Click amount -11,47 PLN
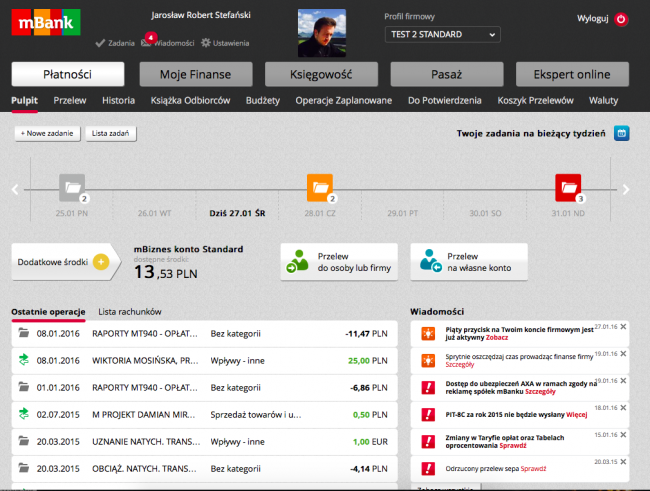The width and height of the screenshot is (650, 491). pos(366,334)
